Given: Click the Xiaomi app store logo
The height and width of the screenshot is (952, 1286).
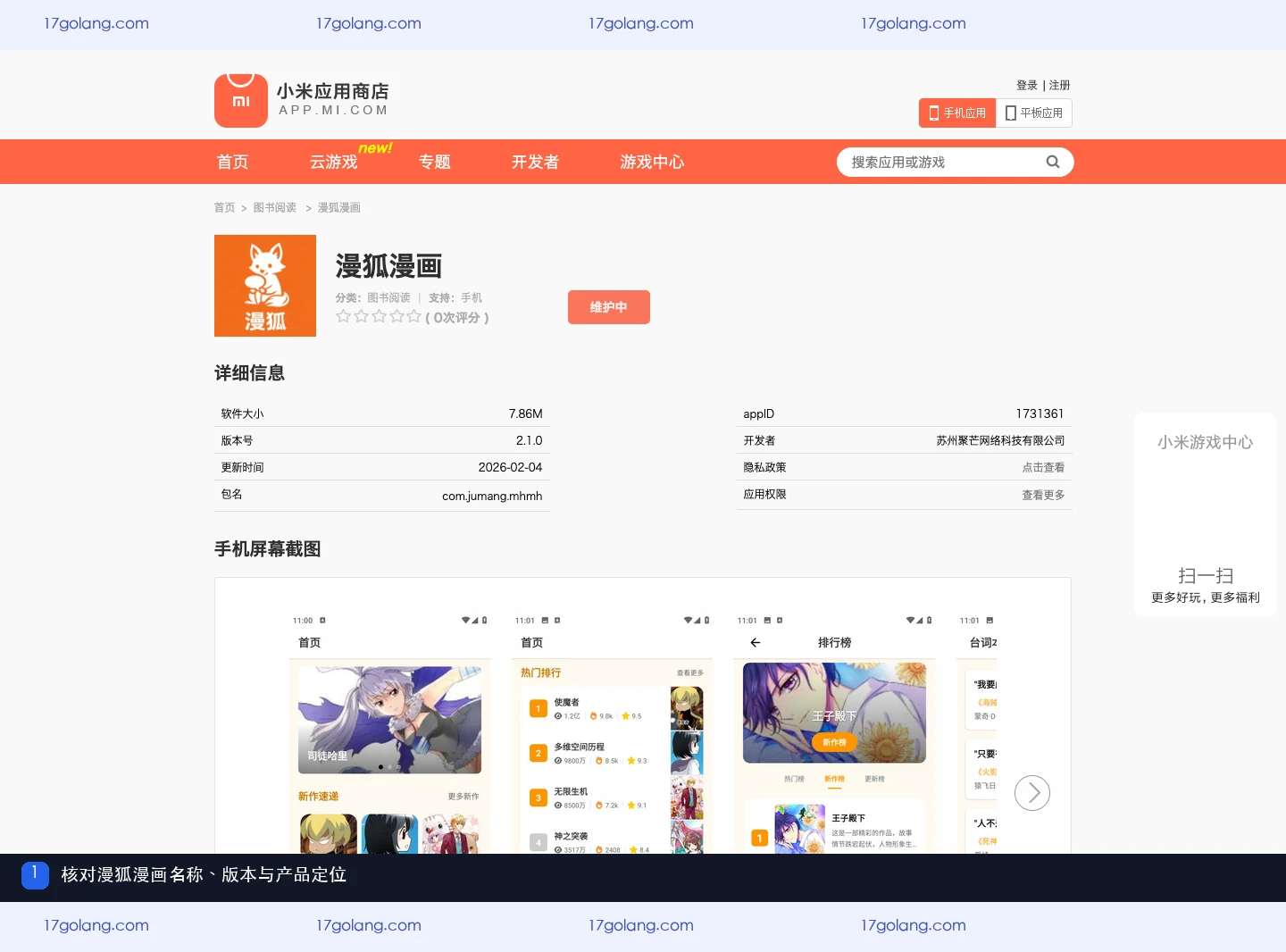Looking at the screenshot, I should pos(301,101).
